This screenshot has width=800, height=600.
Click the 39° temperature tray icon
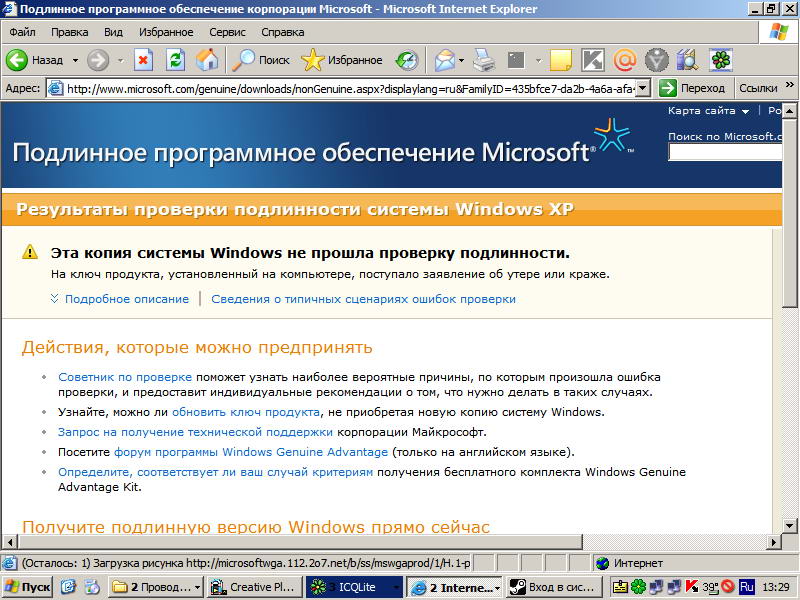coord(710,587)
